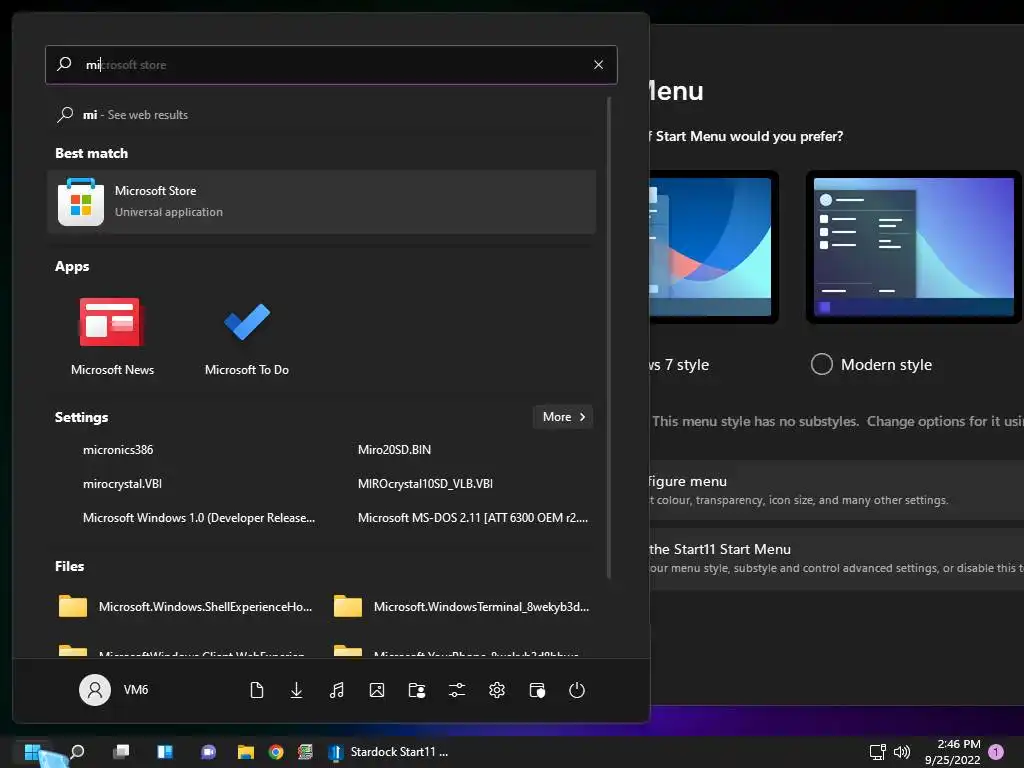Open Task View on the taskbar
This screenshot has height=768, width=1024.
click(x=121, y=752)
